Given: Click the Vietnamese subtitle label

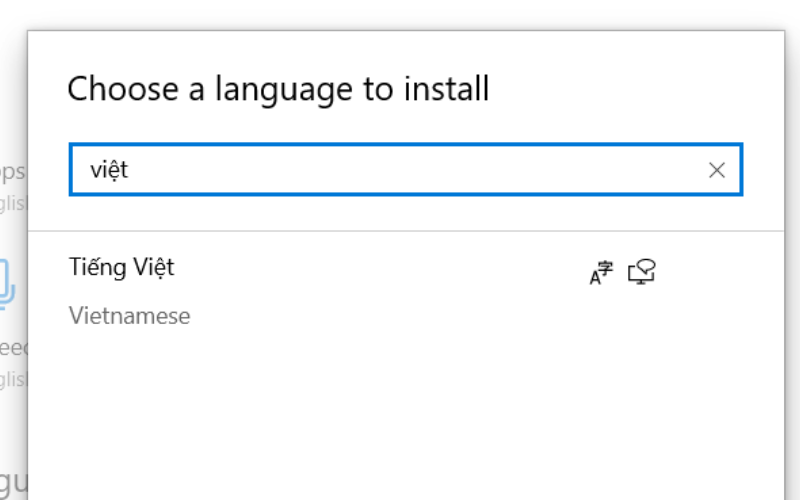Looking at the screenshot, I should click(x=129, y=316).
